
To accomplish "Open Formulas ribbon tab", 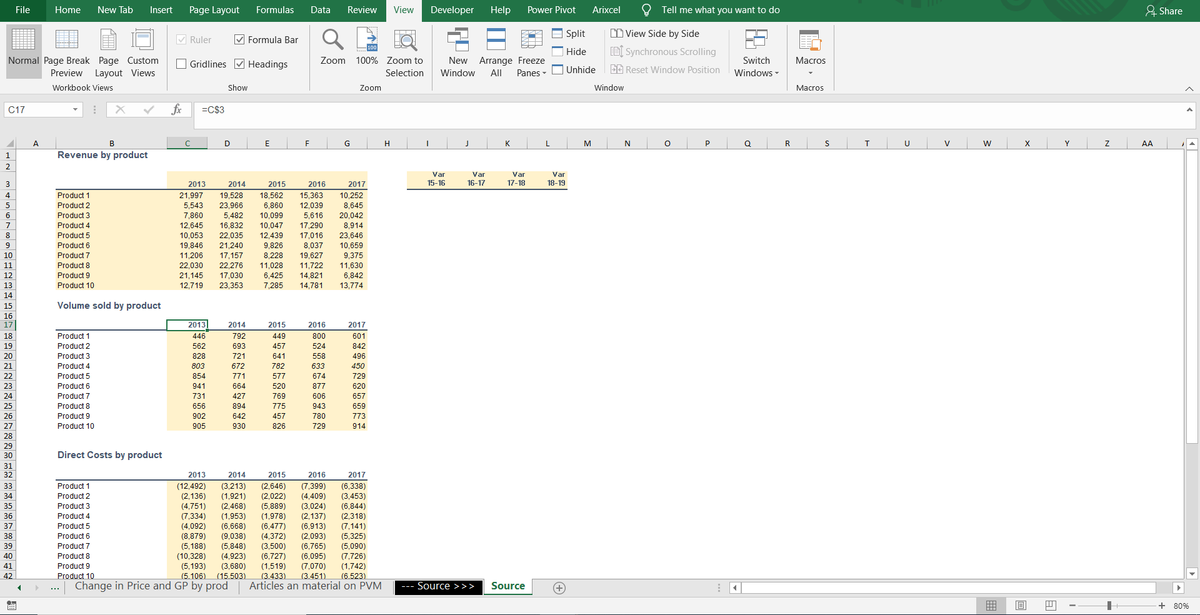I will [x=275, y=9].
